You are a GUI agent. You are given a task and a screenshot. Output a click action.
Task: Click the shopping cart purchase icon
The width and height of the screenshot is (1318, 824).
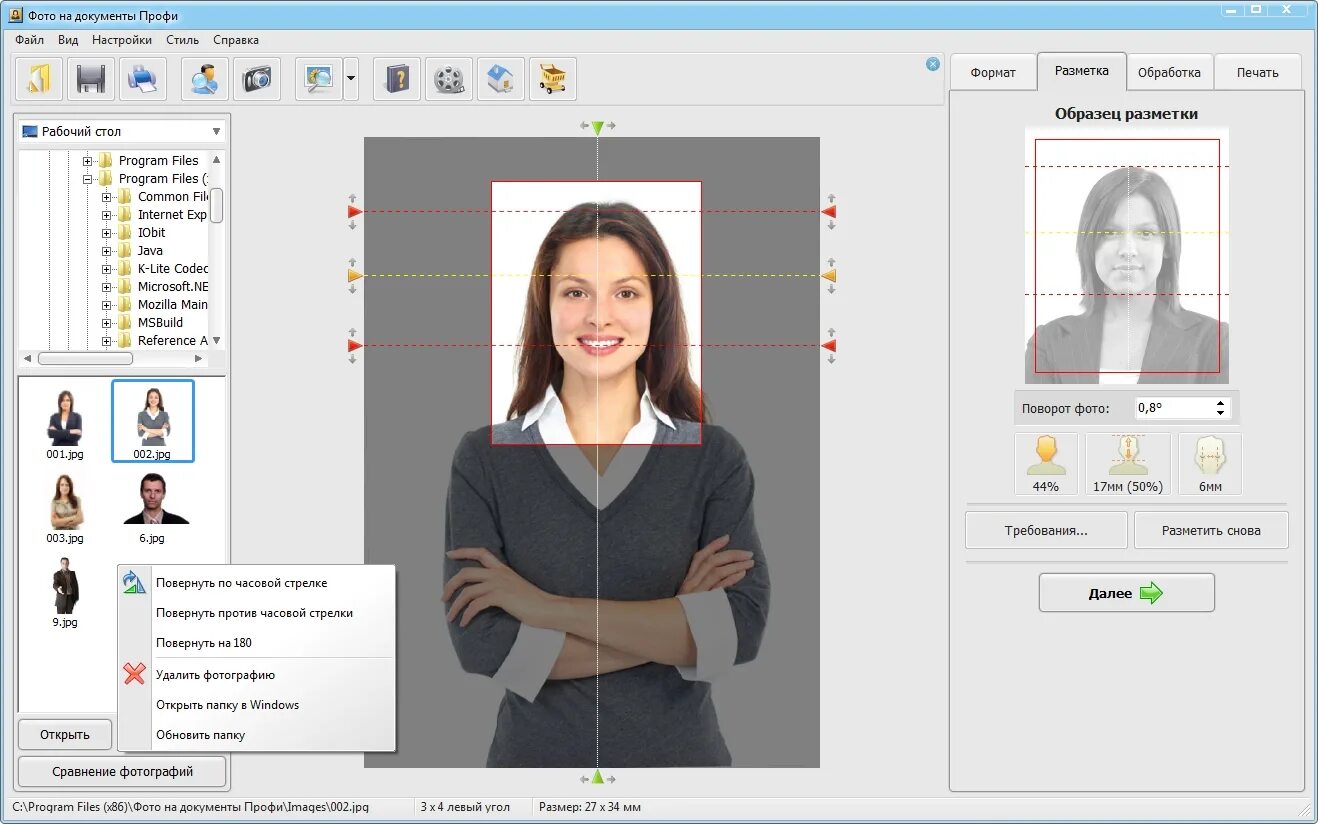click(x=553, y=79)
